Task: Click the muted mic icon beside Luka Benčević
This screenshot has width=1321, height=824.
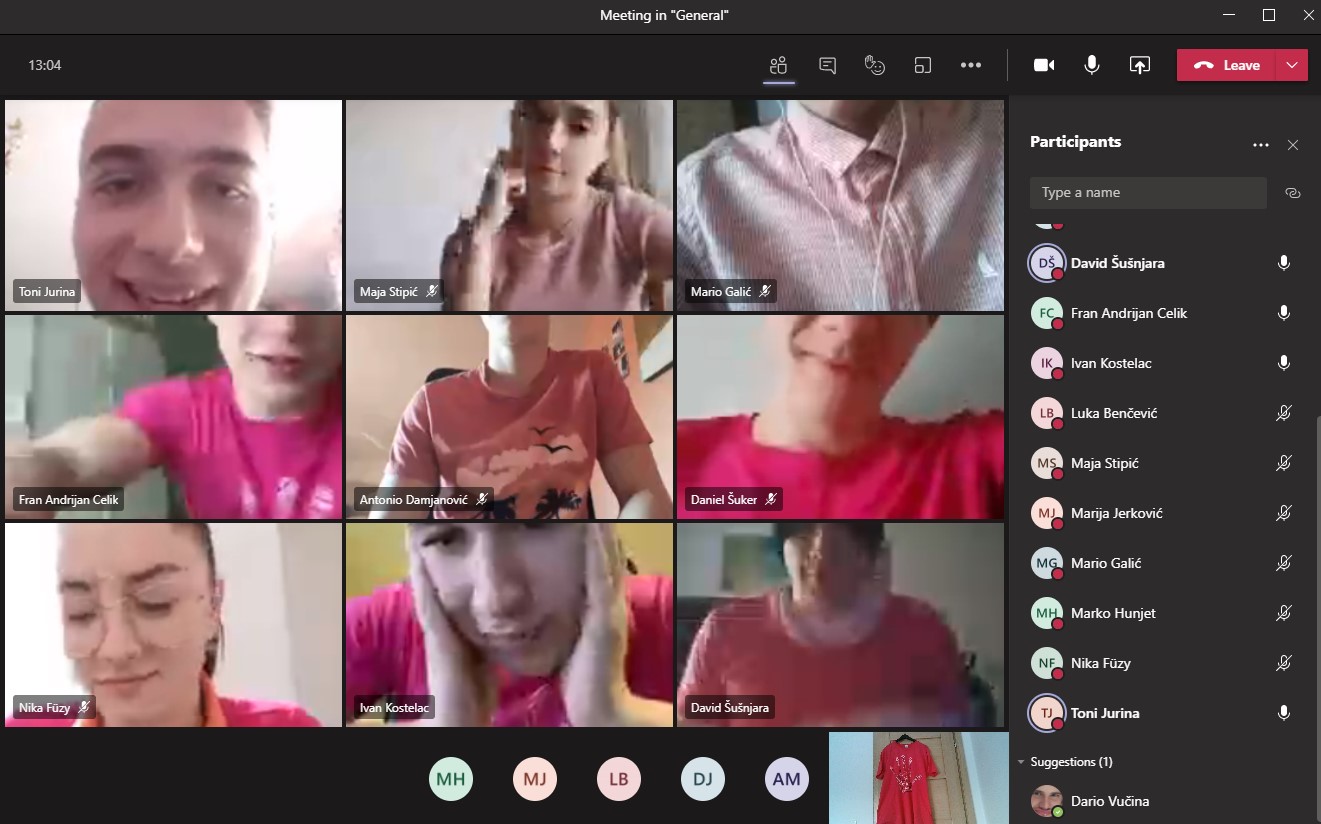Action: [x=1284, y=413]
